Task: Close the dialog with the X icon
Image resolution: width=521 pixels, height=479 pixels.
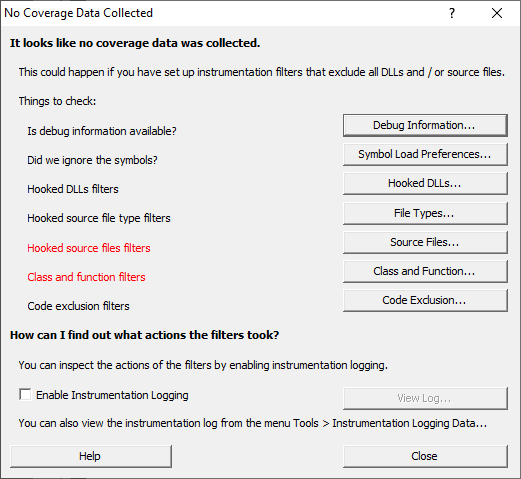Action: (x=497, y=13)
